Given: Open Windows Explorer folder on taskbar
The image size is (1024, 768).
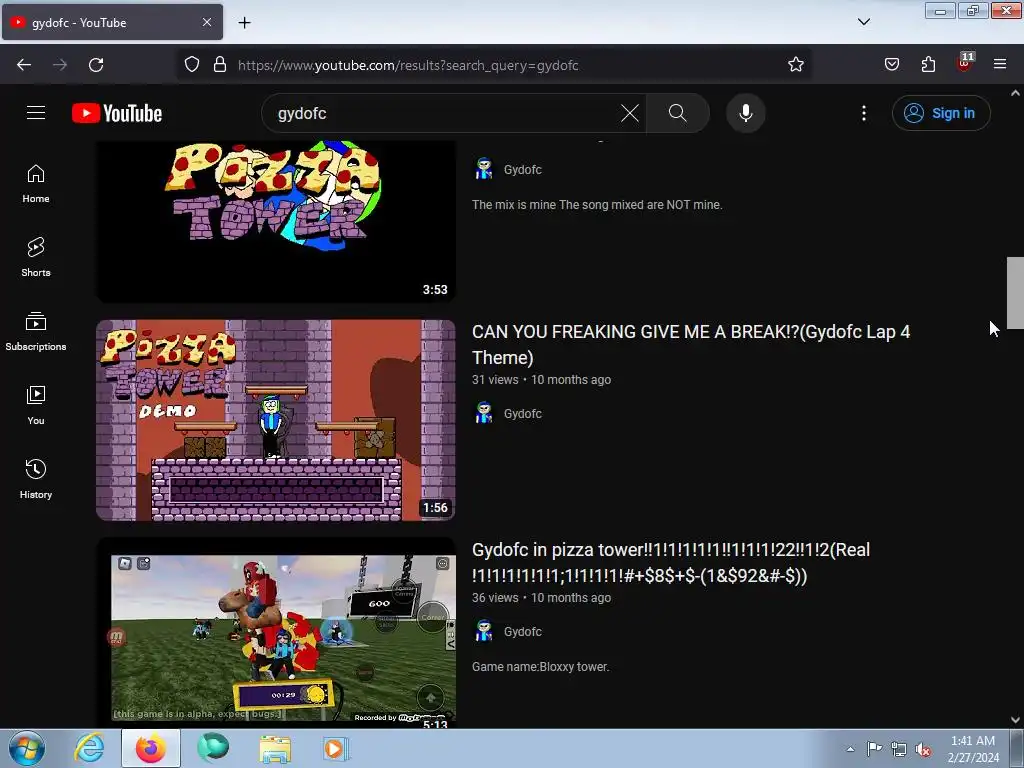Looking at the screenshot, I should 276,748.
